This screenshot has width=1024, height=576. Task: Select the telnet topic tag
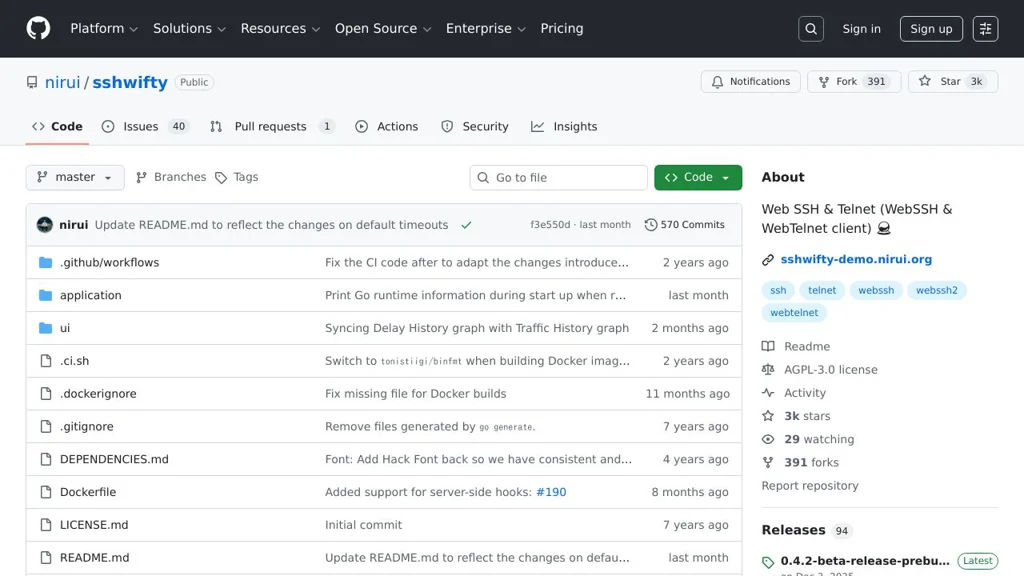822,290
